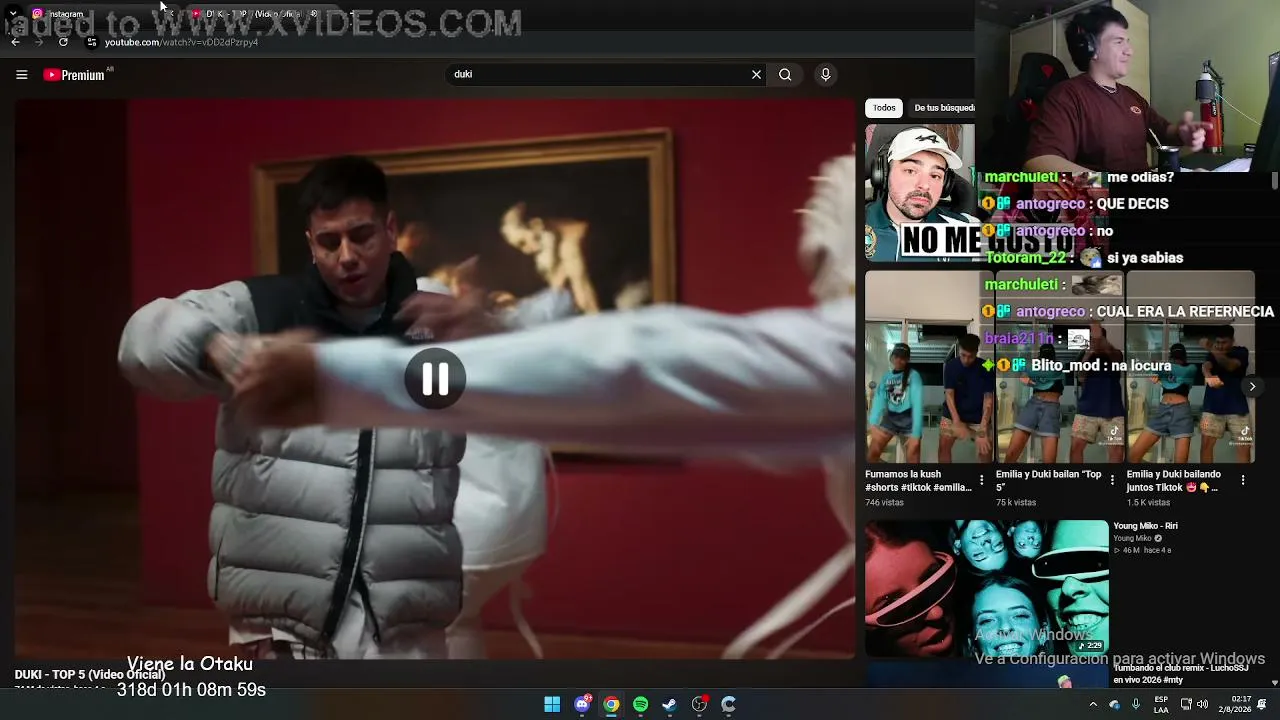
Task: Clear the 'duki' search text
Action: point(756,74)
